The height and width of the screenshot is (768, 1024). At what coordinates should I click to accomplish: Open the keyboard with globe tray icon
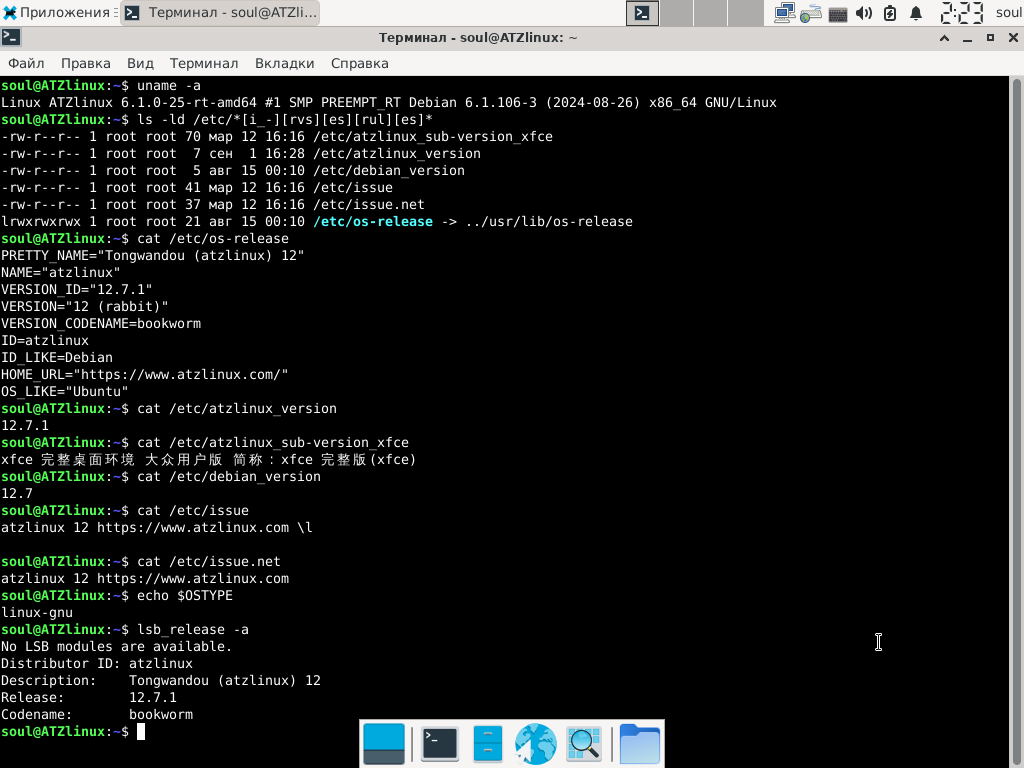pyautogui.click(x=810, y=13)
